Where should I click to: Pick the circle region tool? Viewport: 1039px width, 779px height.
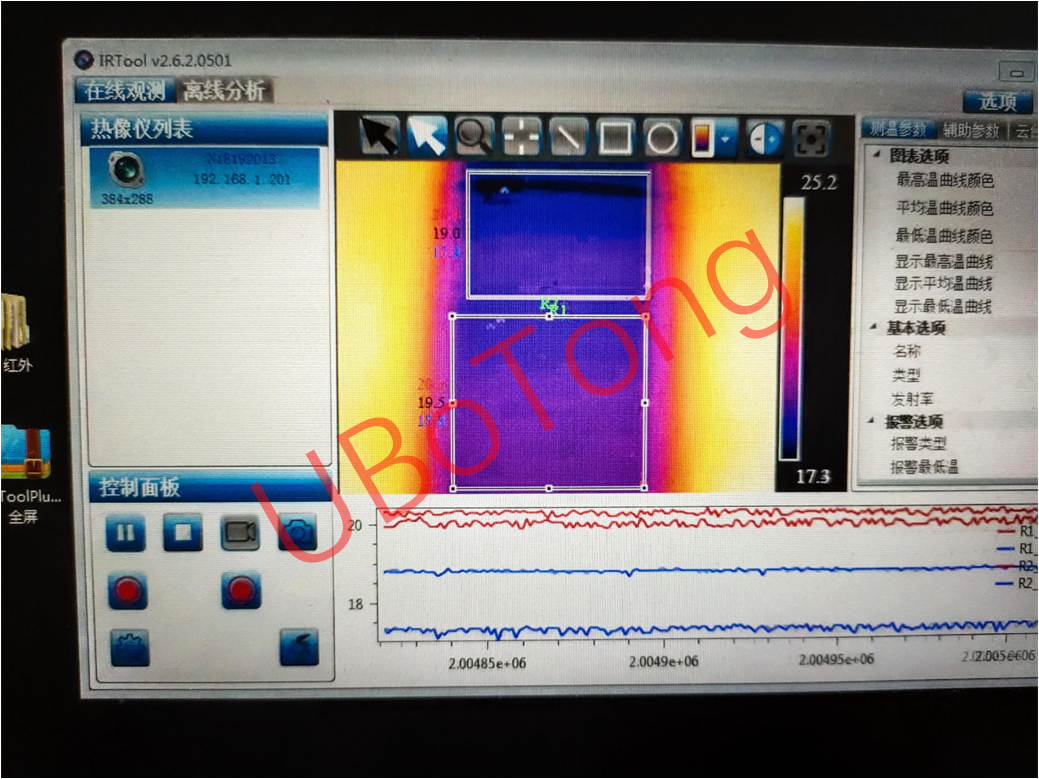661,137
